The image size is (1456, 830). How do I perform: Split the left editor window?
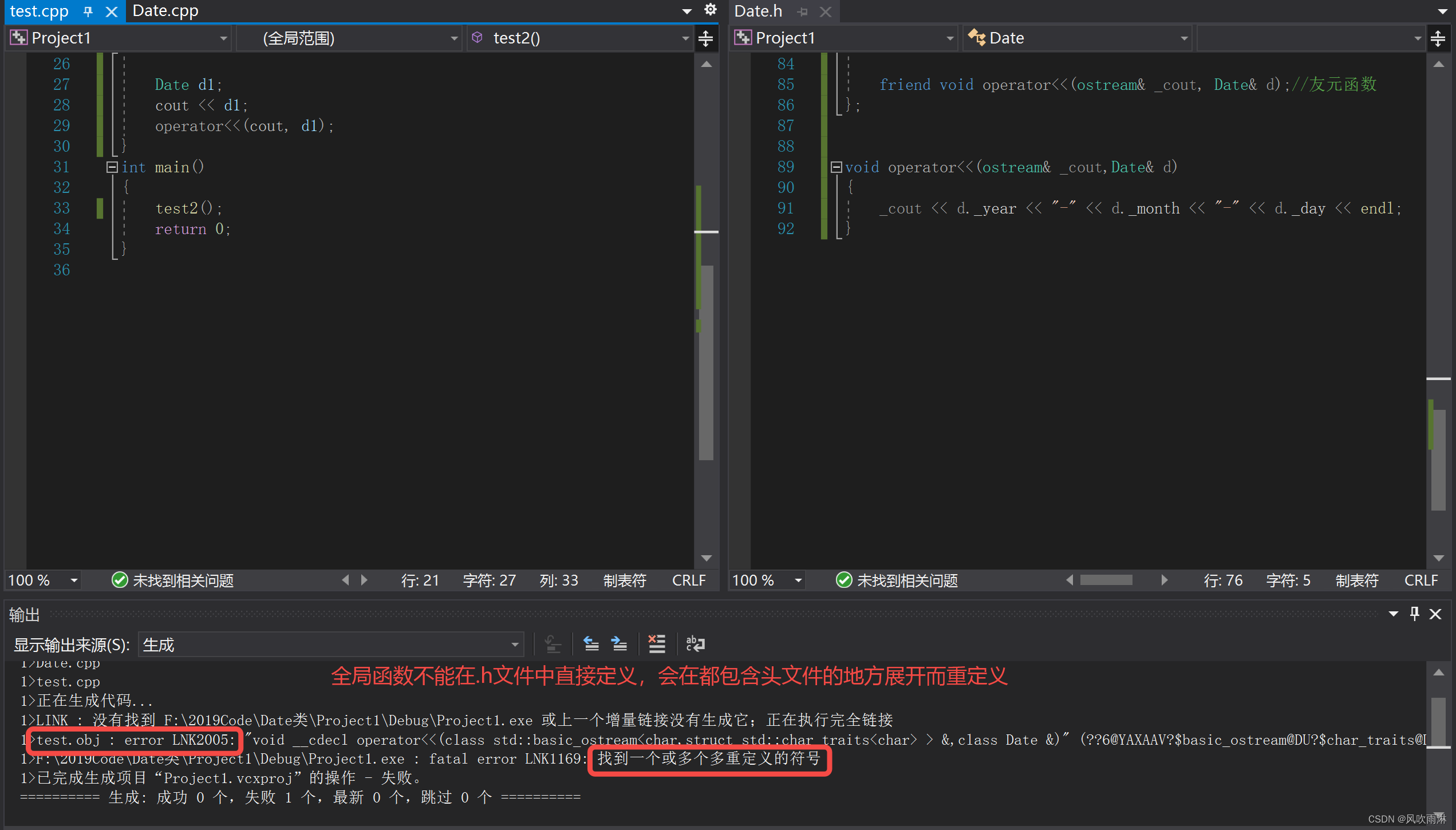point(706,38)
